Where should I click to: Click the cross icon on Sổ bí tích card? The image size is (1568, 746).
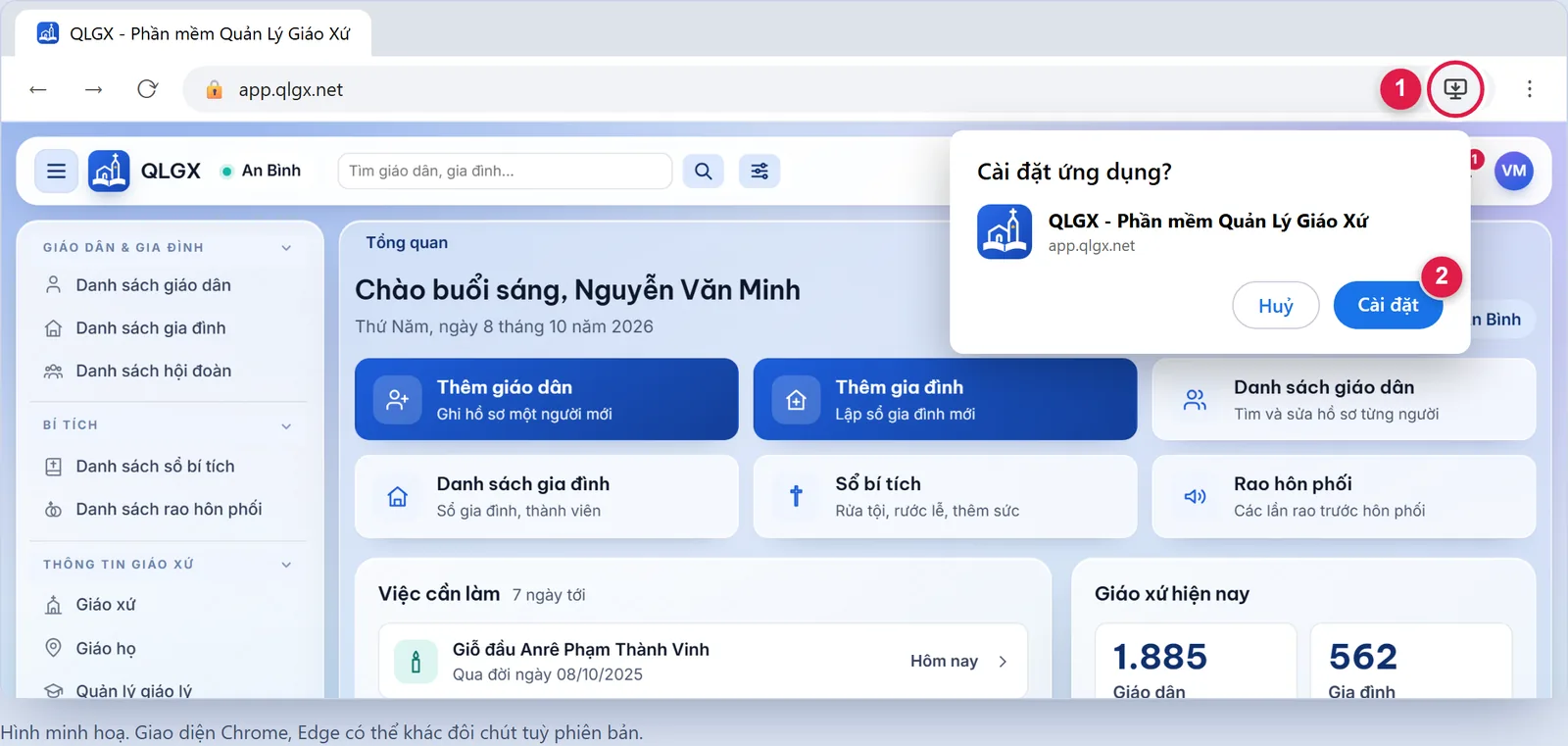click(796, 496)
